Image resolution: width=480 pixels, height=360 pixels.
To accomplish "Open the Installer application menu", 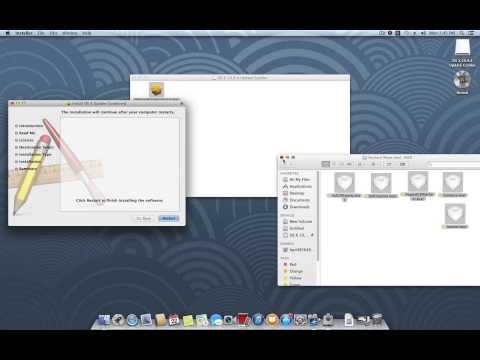I will click(24, 33).
